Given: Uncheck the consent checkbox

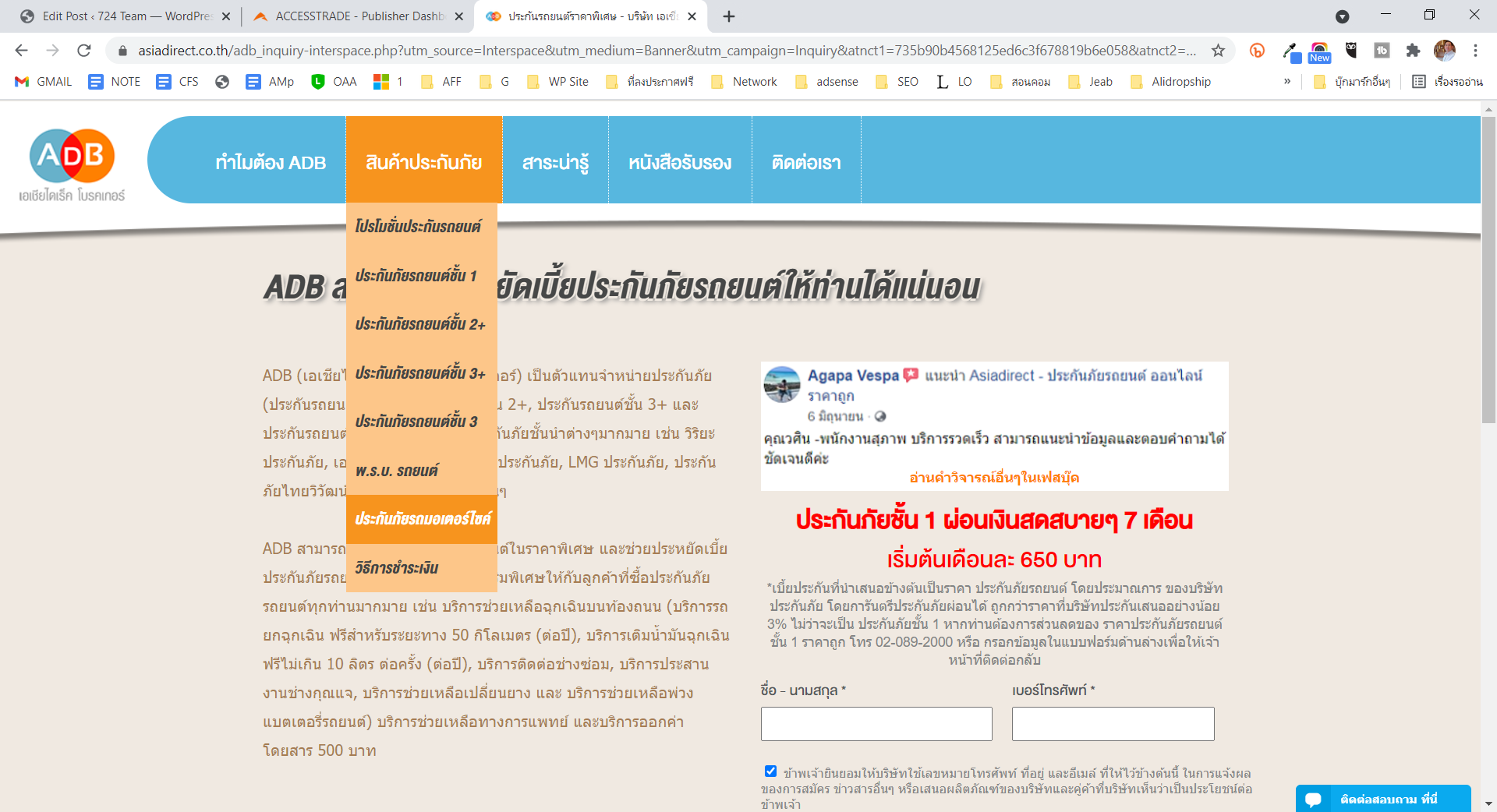Looking at the screenshot, I should click(770, 771).
